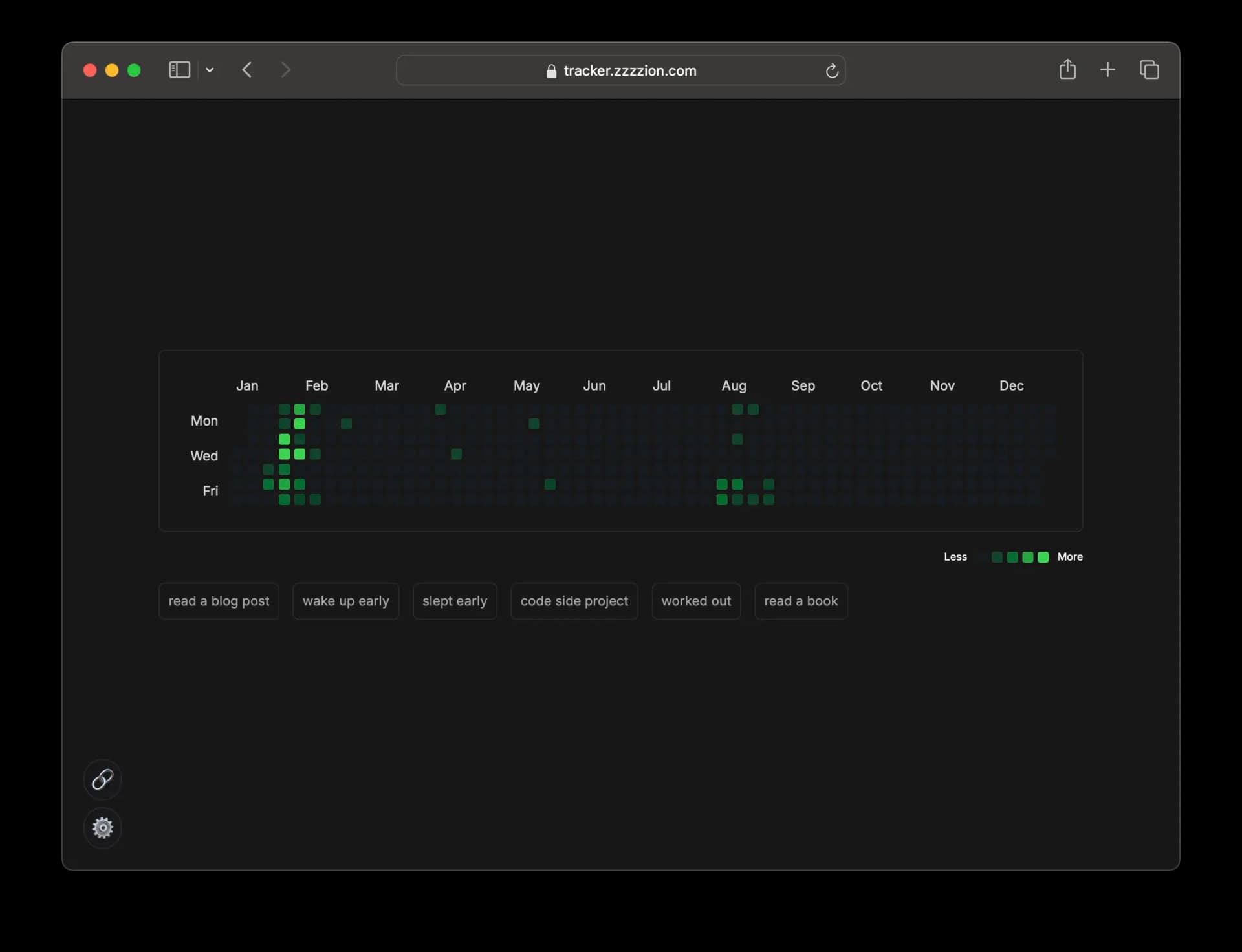This screenshot has height=952, width=1242.
Task: Click the green full-screen window button
Action: coord(134,70)
